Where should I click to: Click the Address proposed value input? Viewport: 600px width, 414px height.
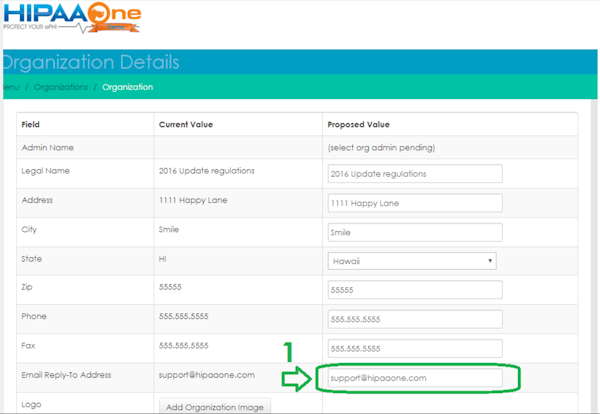[414, 202]
